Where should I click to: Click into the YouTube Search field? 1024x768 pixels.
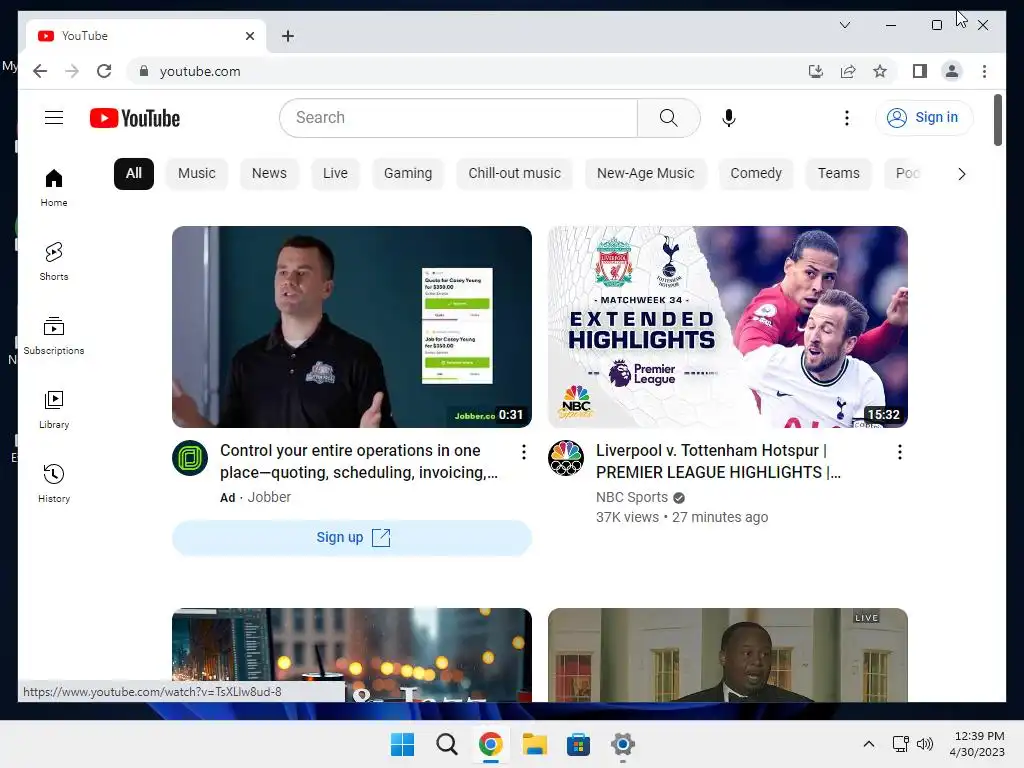point(458,118)
